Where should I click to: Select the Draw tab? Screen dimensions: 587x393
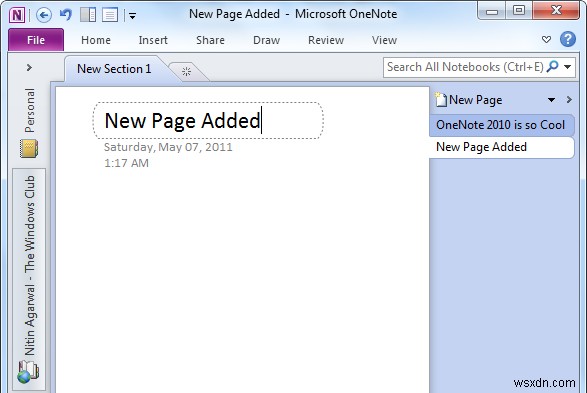click(x=267, y=40)
